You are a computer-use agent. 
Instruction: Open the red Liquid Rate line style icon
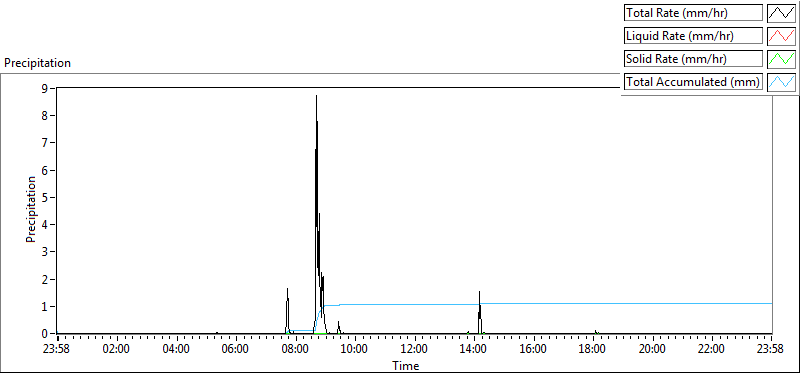(x=782, y=36)
